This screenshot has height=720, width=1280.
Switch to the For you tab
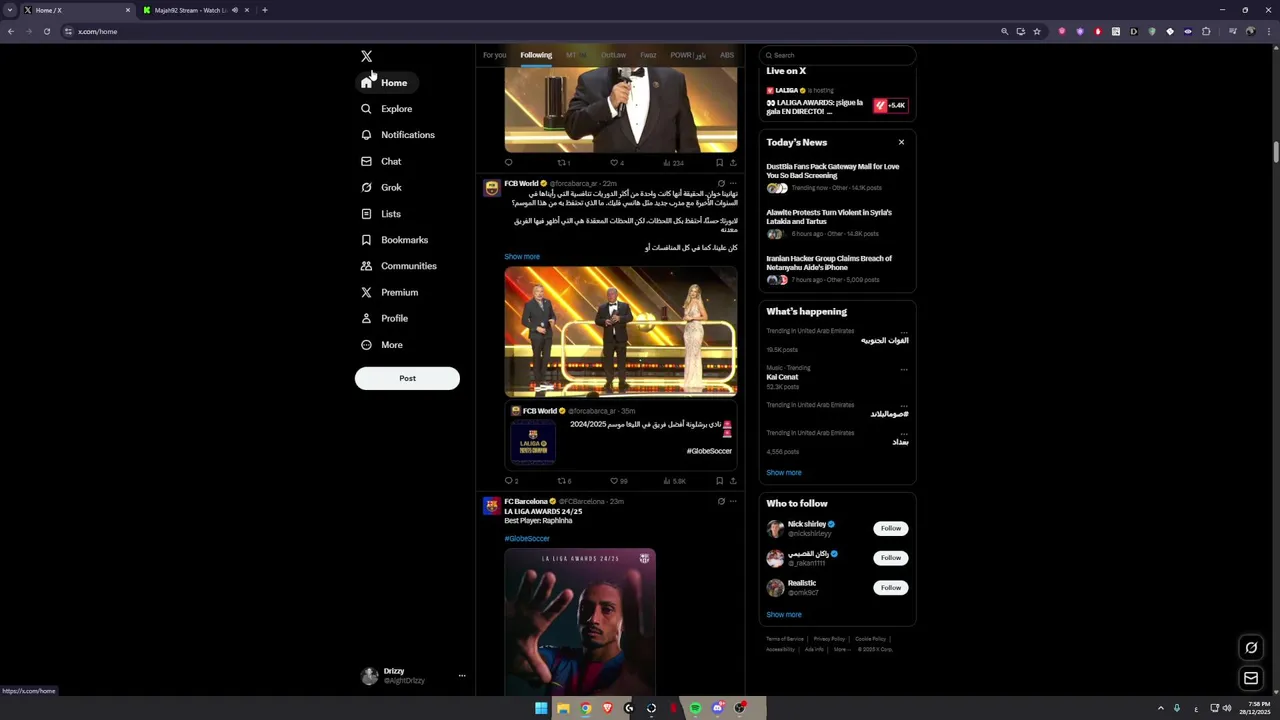tap(494, 55)
